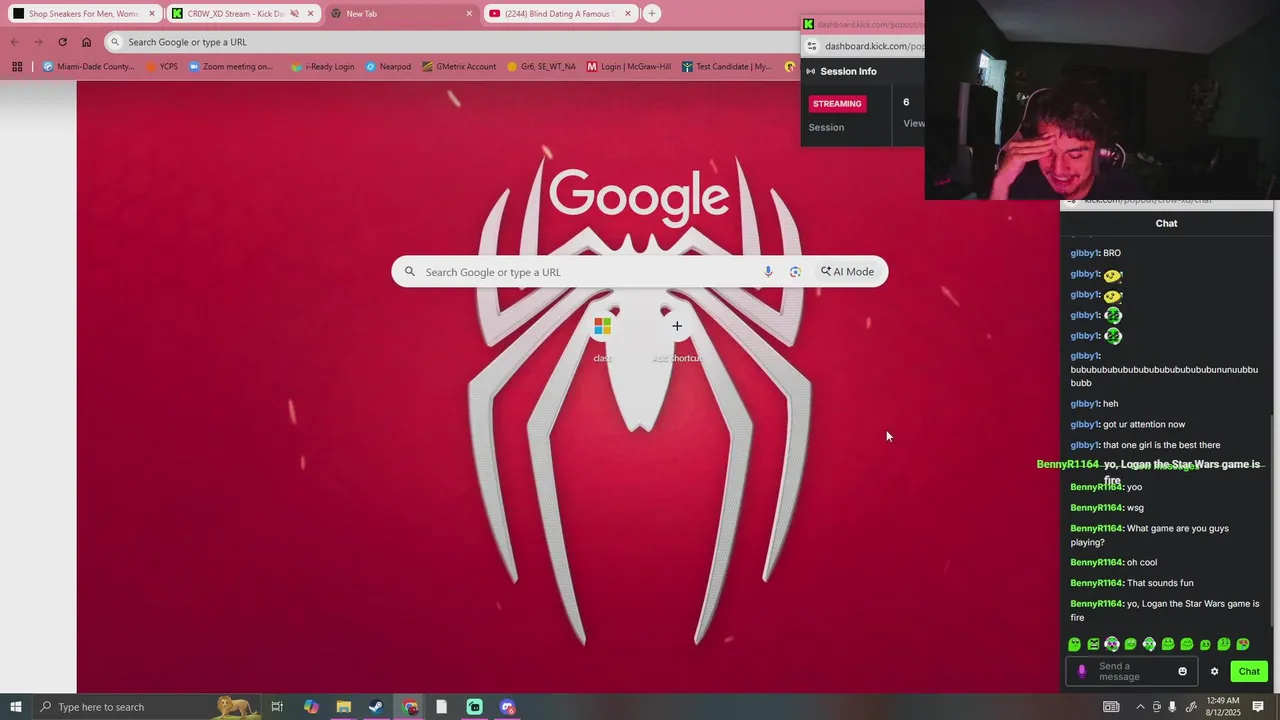Open i-Ready Login bookmark
1280x720 pixels.
(x=322, y=67)
